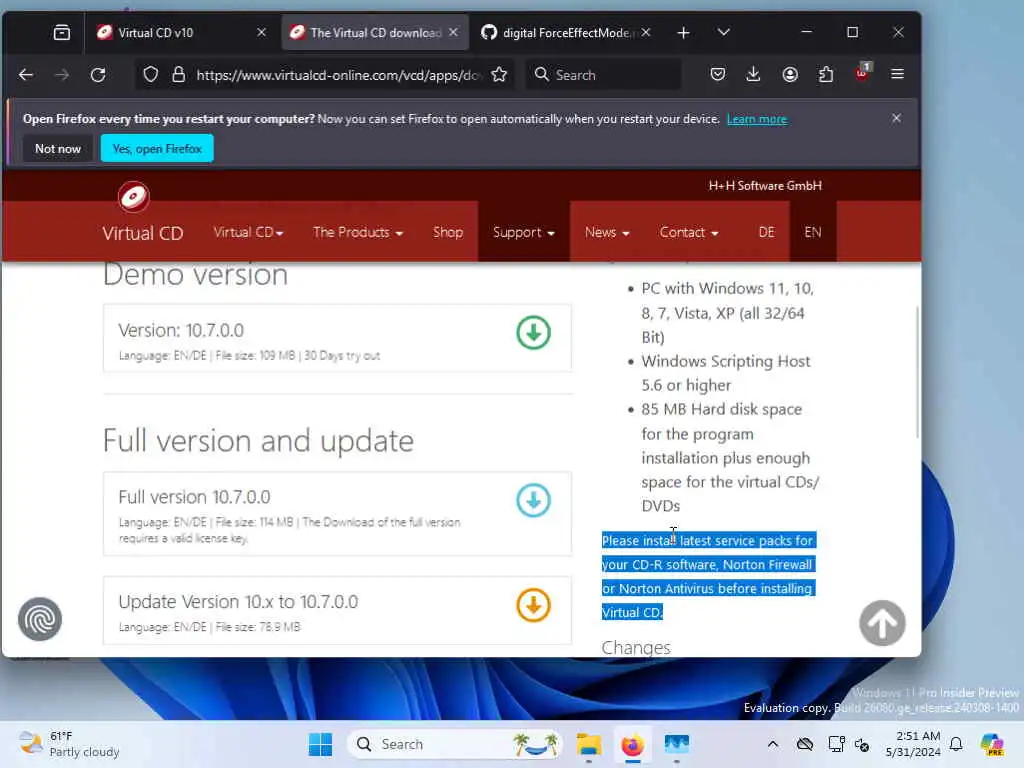Expand The Products dropdown menu

click(x=358, y=232)
